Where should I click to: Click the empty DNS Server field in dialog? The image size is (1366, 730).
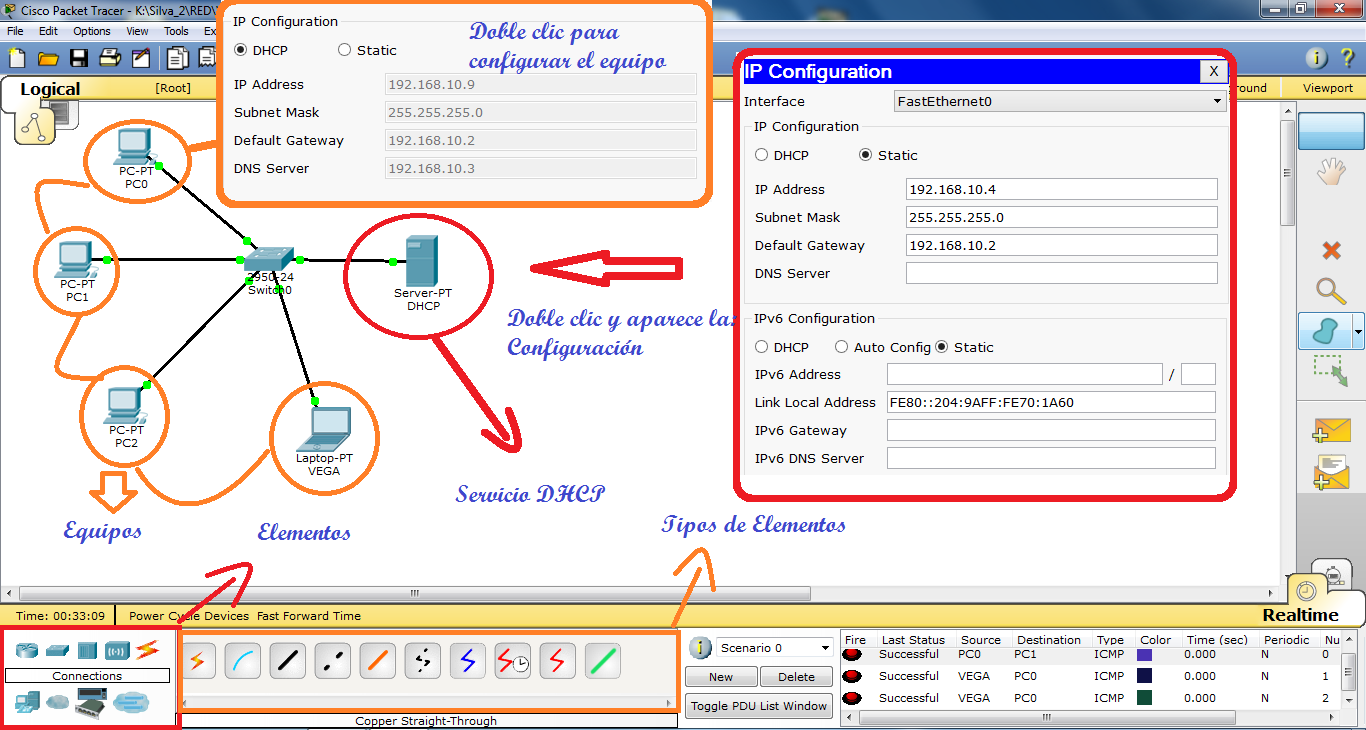(x=1062, y=273)
